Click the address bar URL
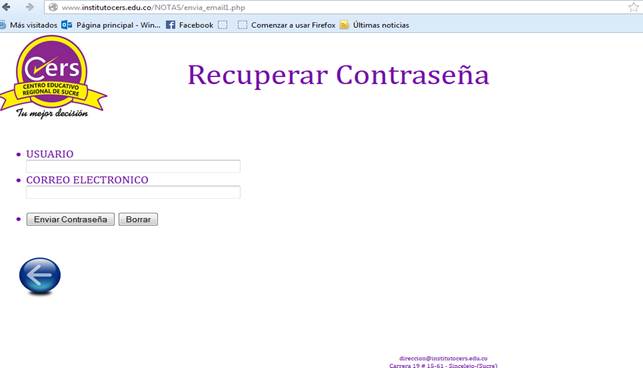 153,7
